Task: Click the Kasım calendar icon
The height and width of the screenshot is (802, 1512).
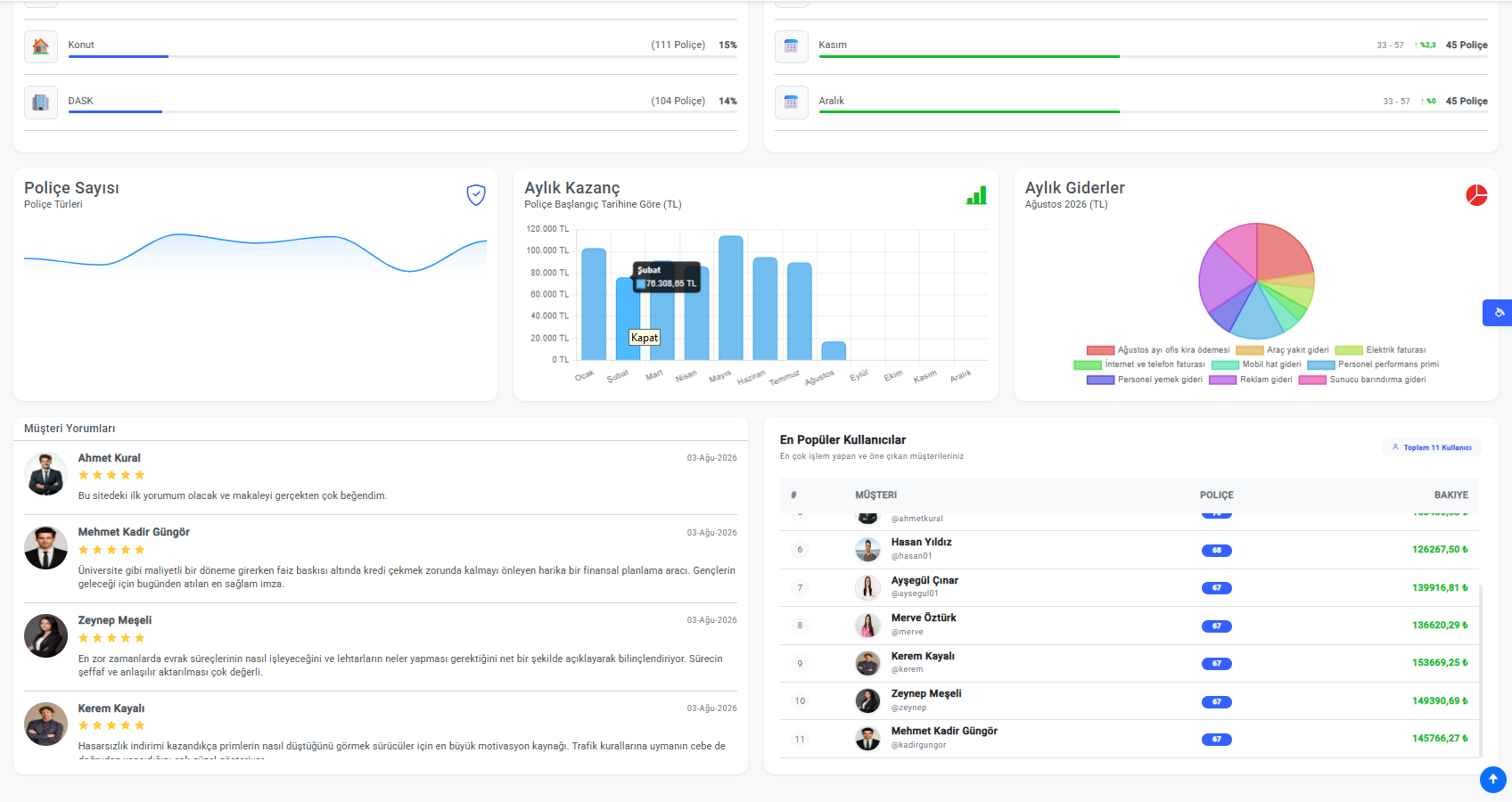Action: (x=791, y=46)
